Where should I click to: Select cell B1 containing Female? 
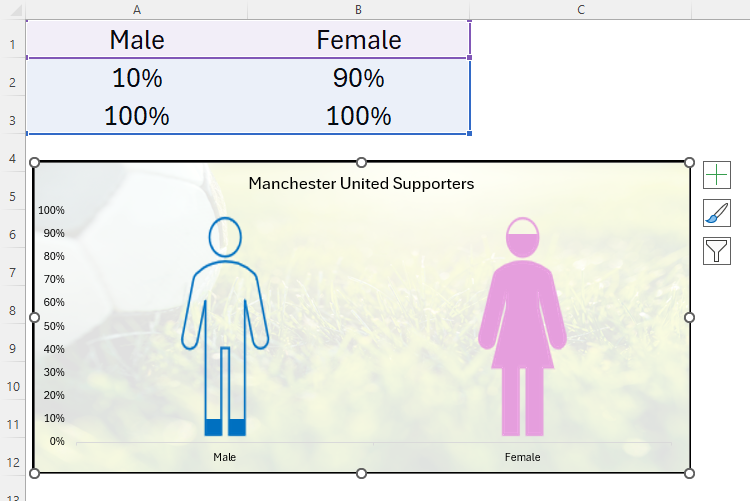click(359, 39)
